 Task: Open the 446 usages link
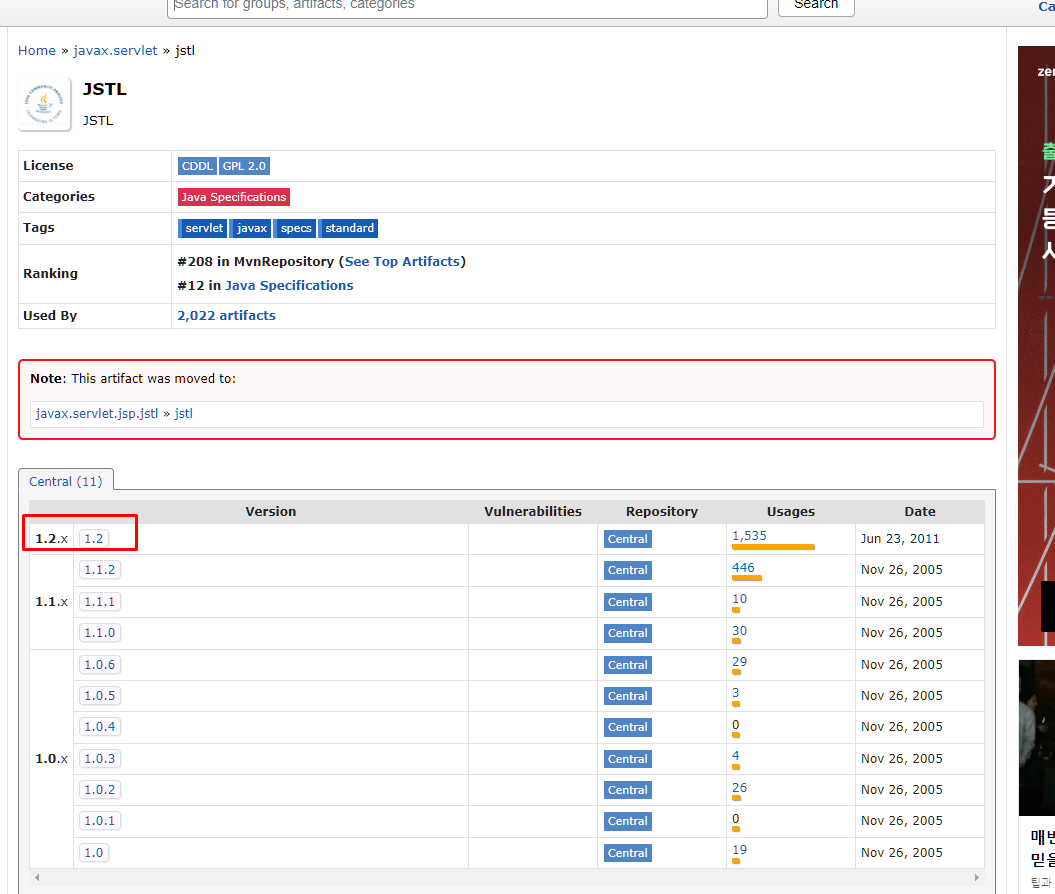pos(743,568)
